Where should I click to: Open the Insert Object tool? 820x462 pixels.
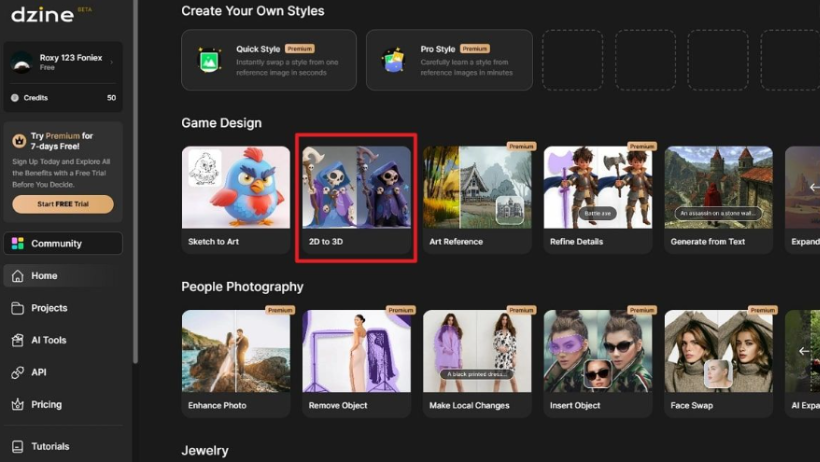598,364
